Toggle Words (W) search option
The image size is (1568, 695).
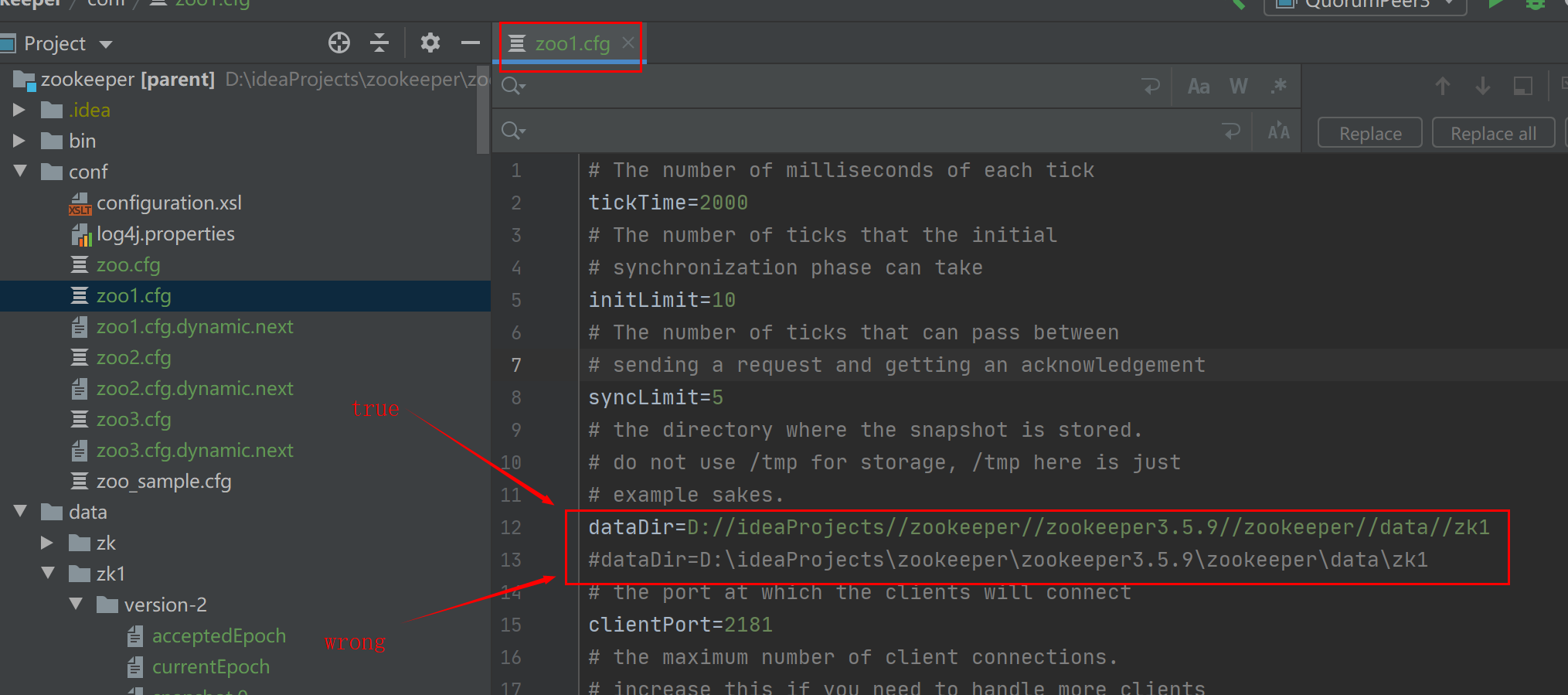tap(1239, 86)
